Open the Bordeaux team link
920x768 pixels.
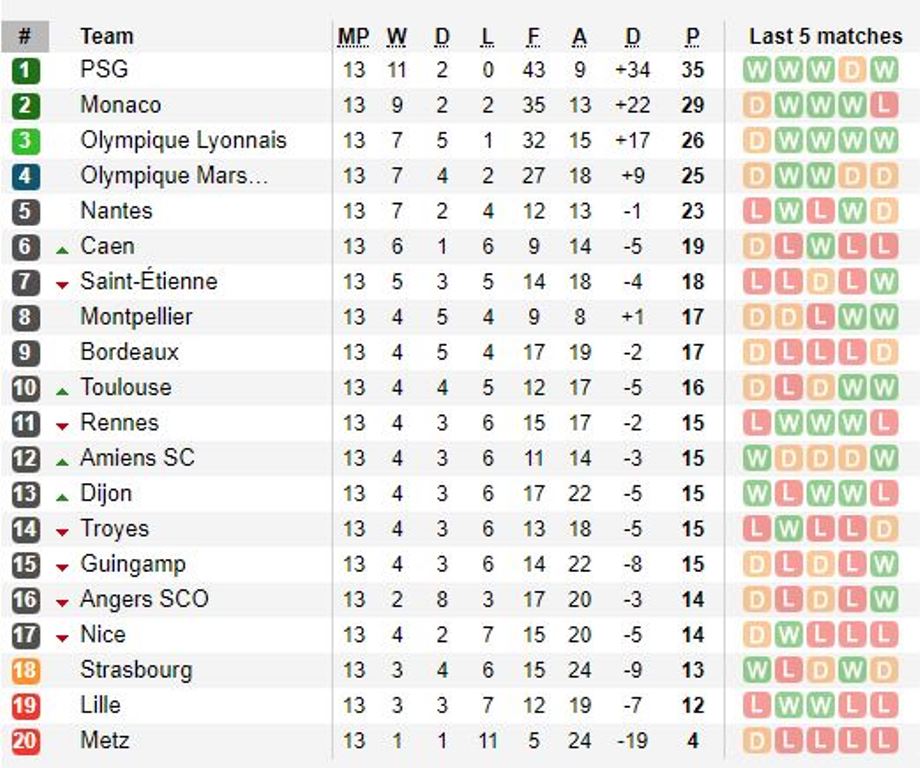[129, 352]
